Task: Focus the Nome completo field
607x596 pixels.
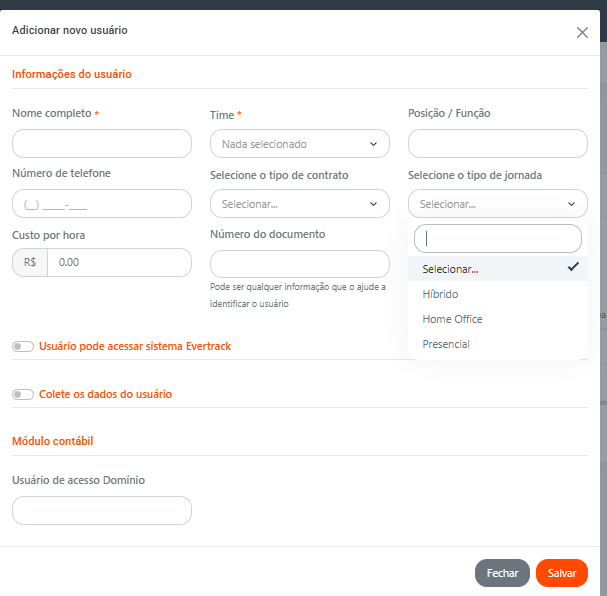Action: coord(101,143)
